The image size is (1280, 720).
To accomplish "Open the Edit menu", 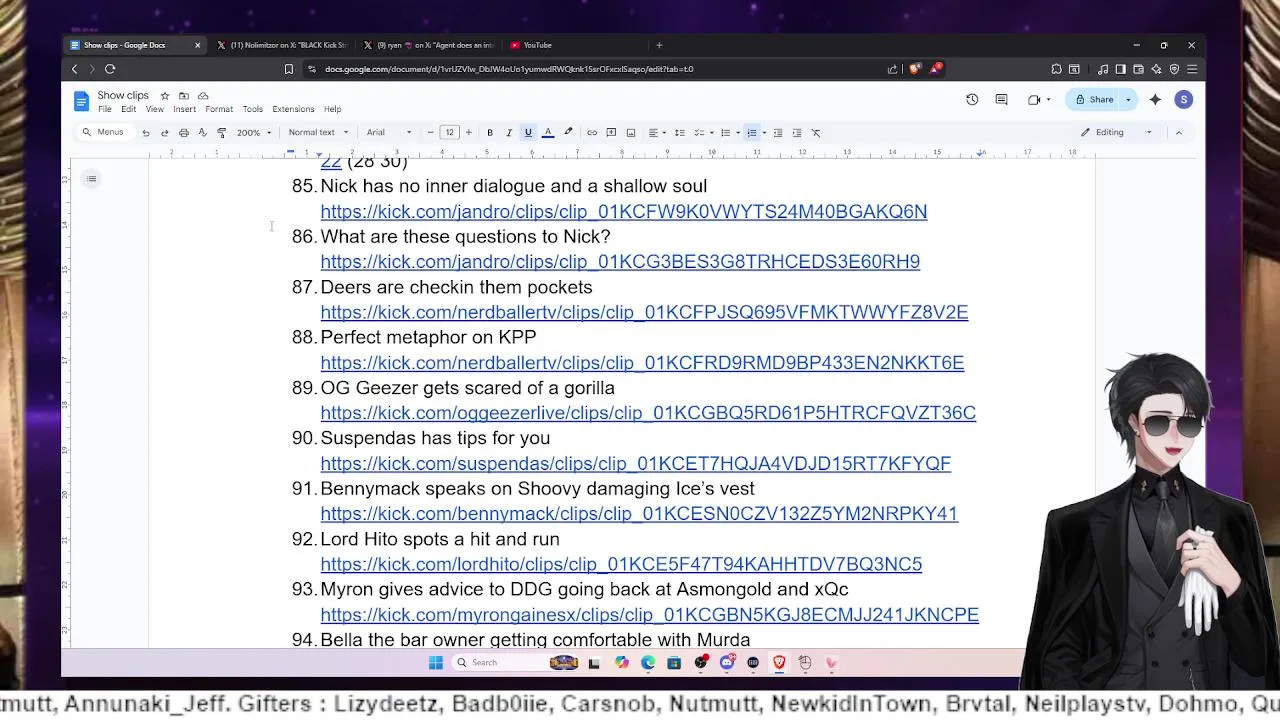I will pos(129,109).
